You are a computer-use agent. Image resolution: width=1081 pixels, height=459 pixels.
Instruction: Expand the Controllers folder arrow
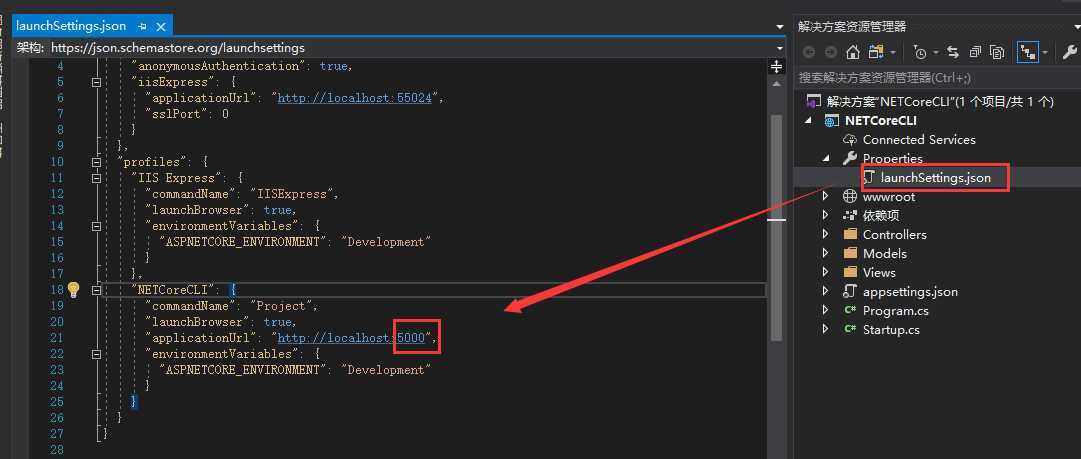click(x=825, y=234)
